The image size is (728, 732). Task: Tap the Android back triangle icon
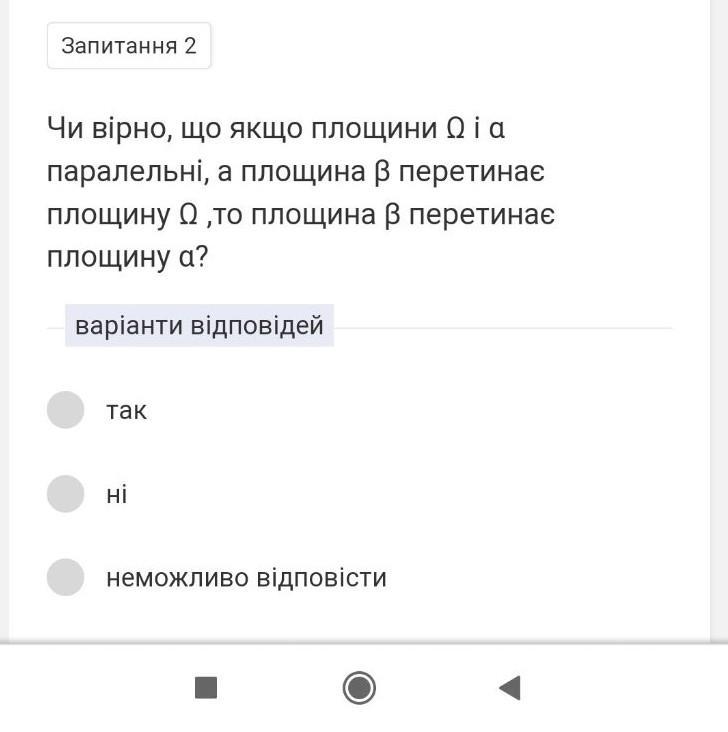(x=509, y=688)
